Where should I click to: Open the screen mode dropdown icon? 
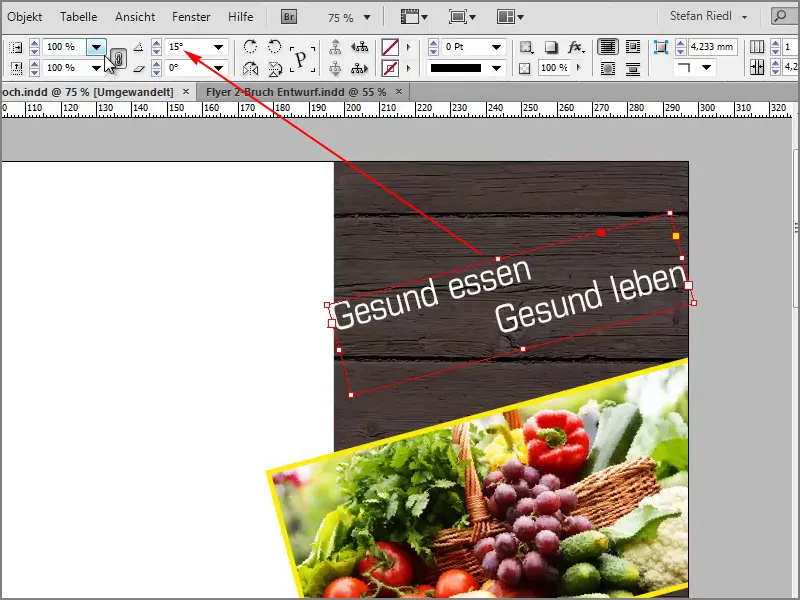tap(462, 17)
